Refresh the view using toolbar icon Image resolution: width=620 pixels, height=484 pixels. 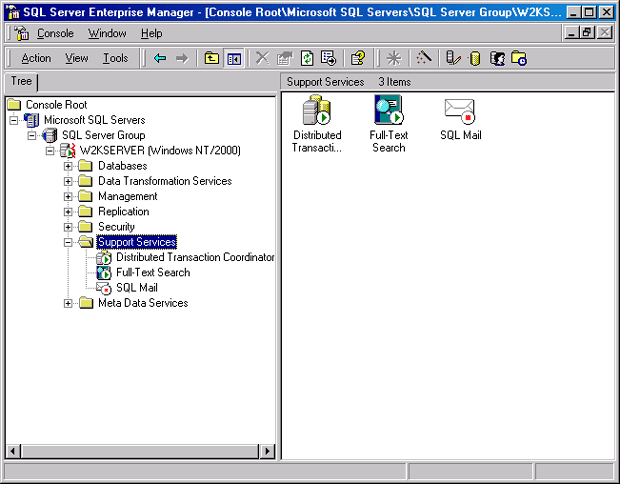coord(307,59)
